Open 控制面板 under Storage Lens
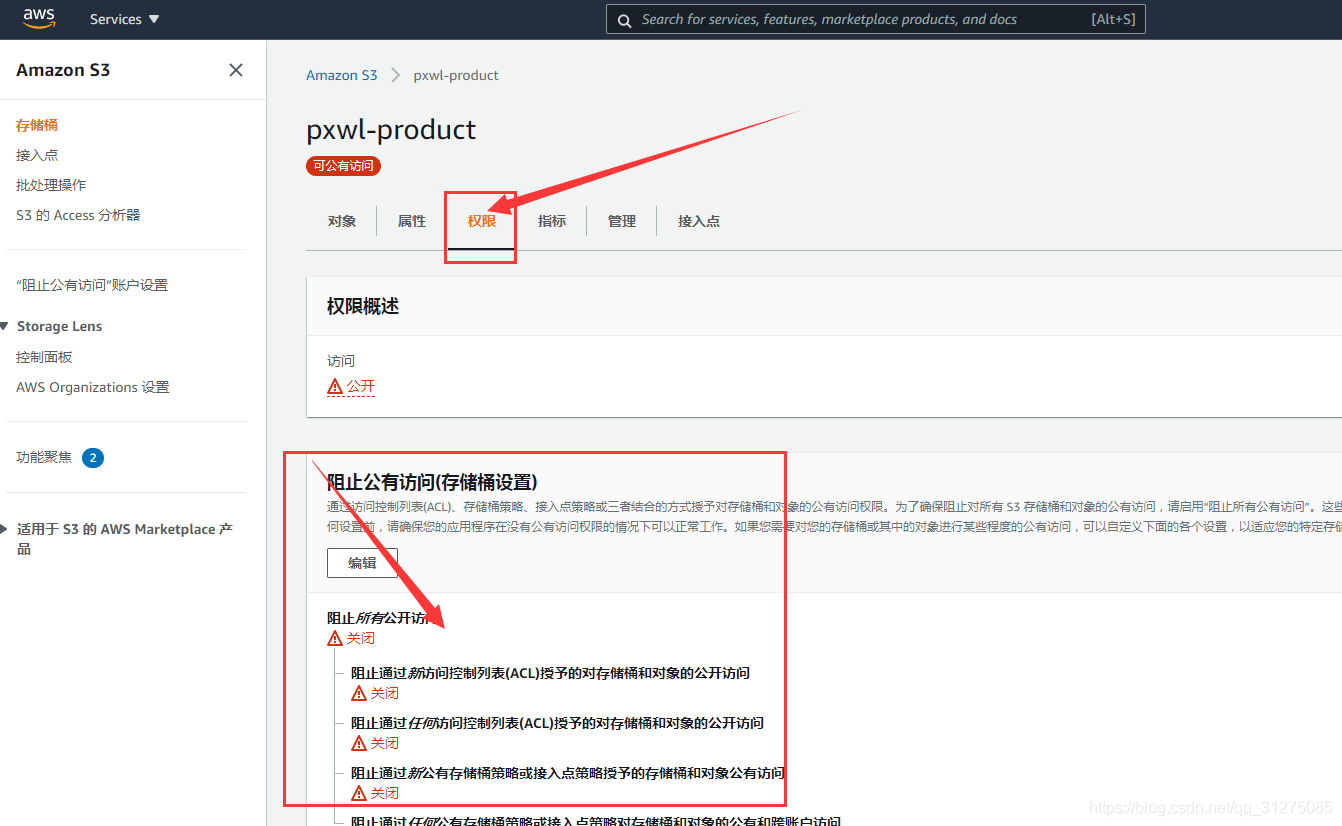This screenshot has width=1342, height=826. click(x=44, y=357)
